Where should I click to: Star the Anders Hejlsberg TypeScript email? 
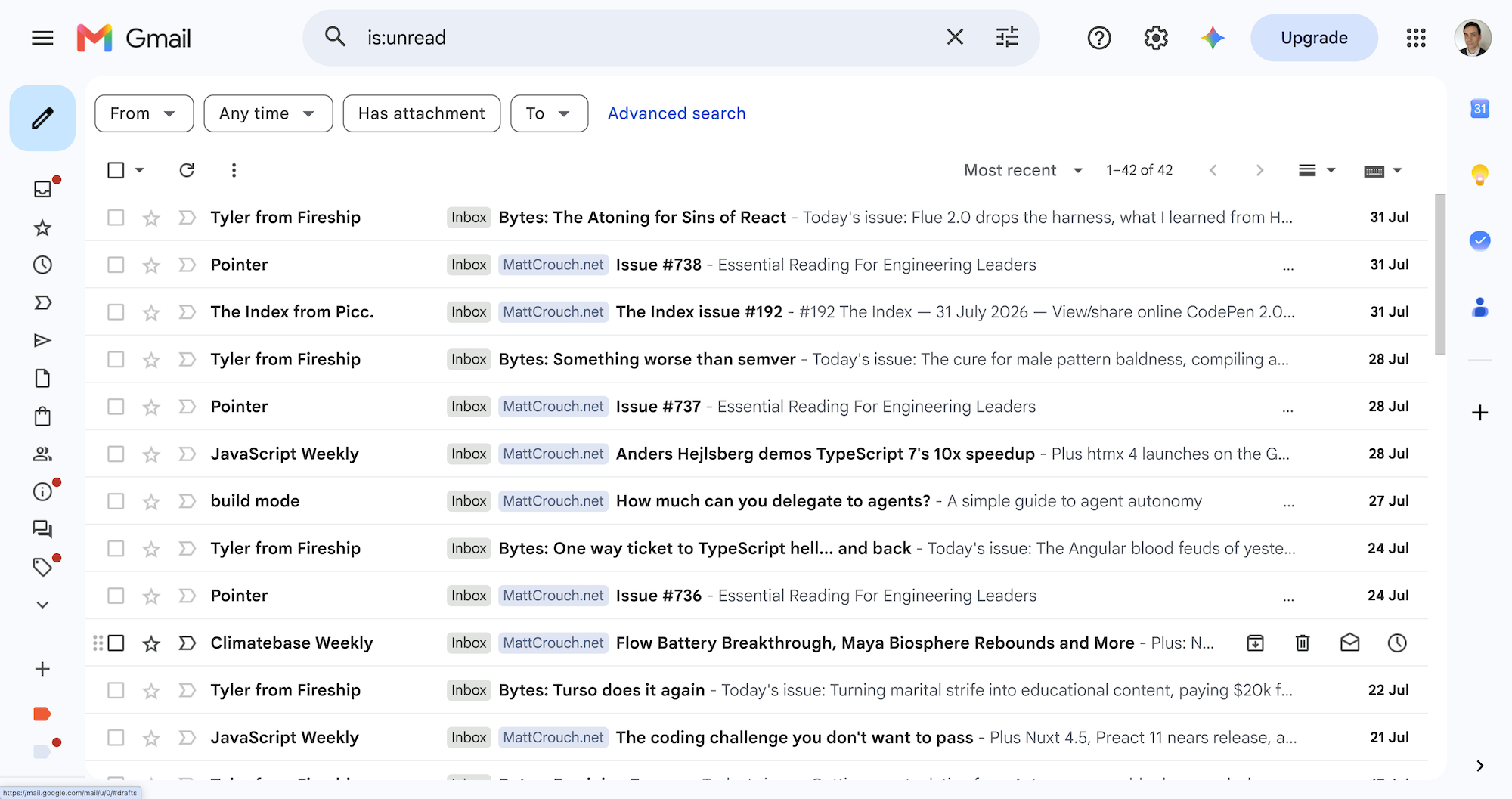(x=151, y=454)
